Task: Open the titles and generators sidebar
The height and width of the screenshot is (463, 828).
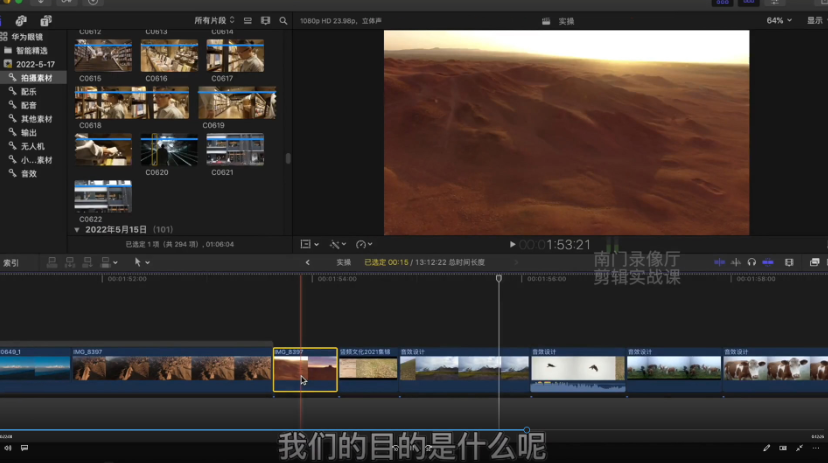Action: click(46, 21)
